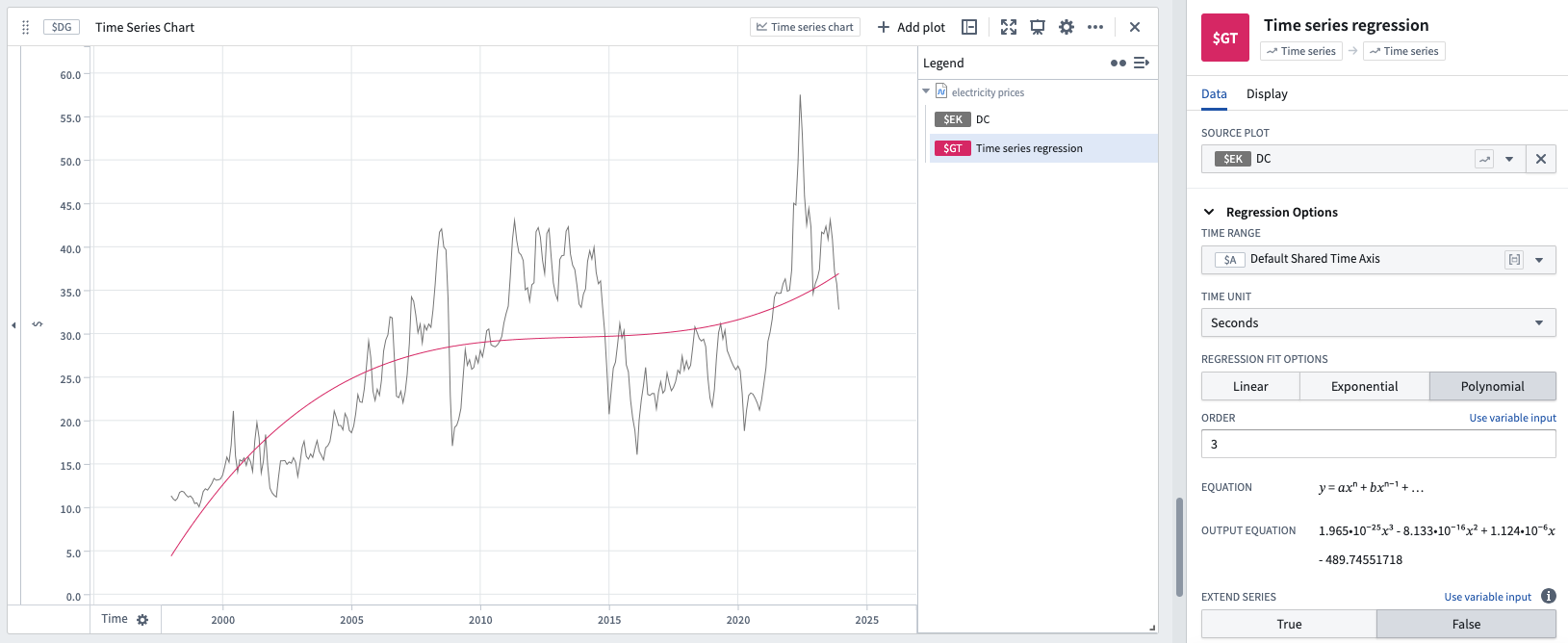Open the Time series chart type selector
The width and height of the screenshot is (1568, 643).
click(x=805, y=27)
